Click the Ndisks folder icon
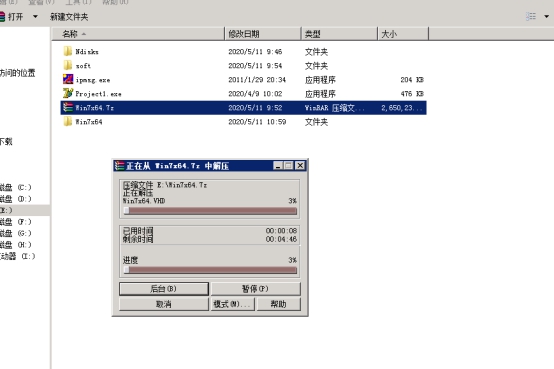554x369 pixels. point(67,51)
